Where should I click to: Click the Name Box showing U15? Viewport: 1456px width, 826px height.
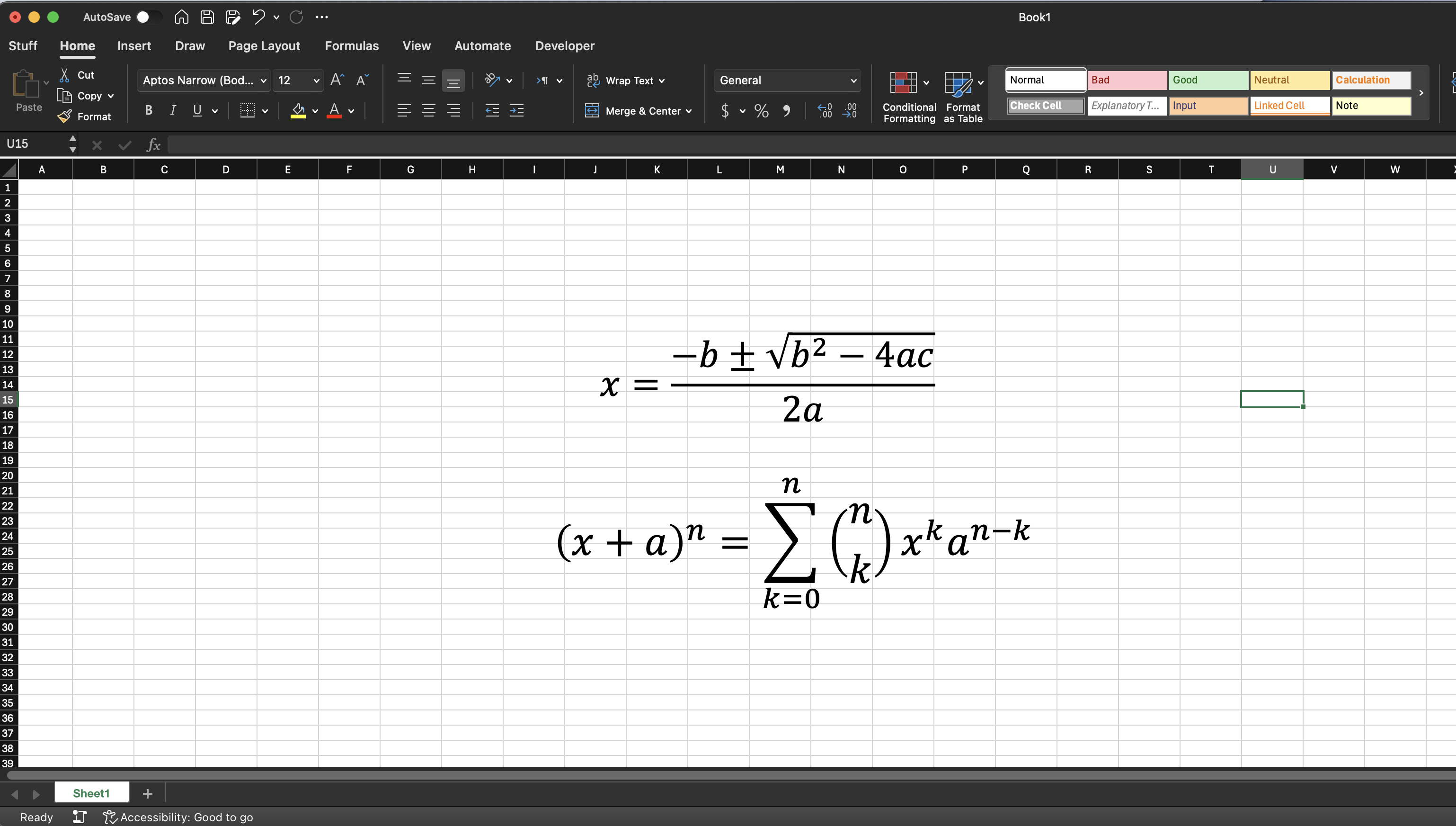pyautogui.click(x=26, y=144)
